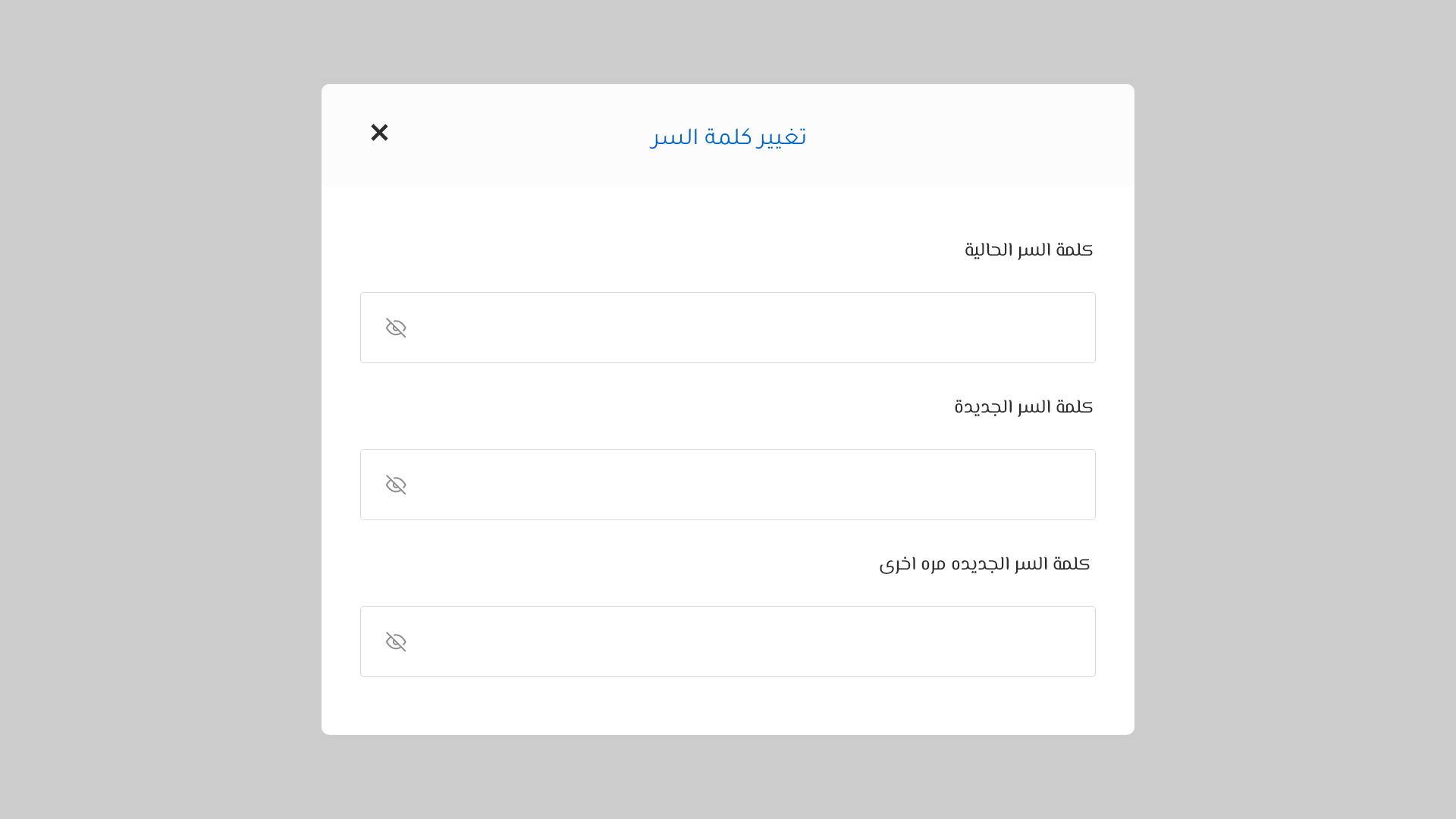
Task: Click the "كلمة السر الجديده مره اخرى" label
Action: tap(984, 563)
